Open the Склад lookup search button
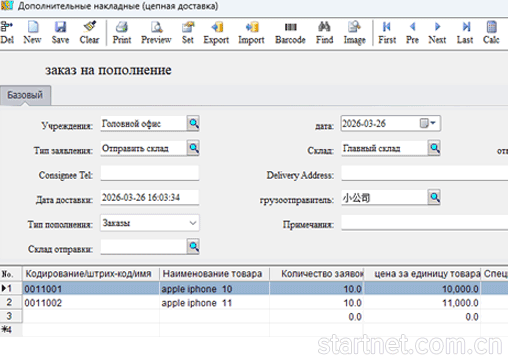The image size is (508, 361). click(434, 148)
